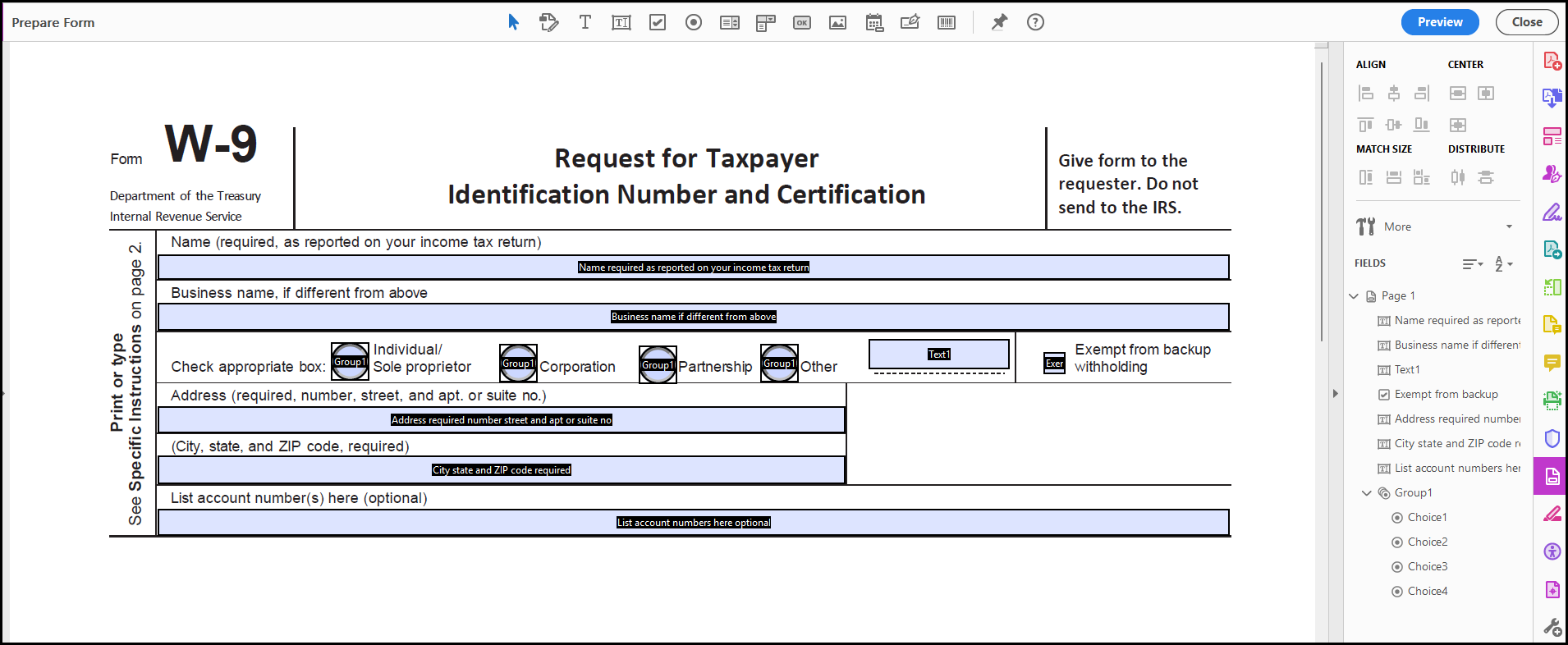Open the Fields sort A-Z dropdown
1568x645 pixels.
click(1503, 263)
